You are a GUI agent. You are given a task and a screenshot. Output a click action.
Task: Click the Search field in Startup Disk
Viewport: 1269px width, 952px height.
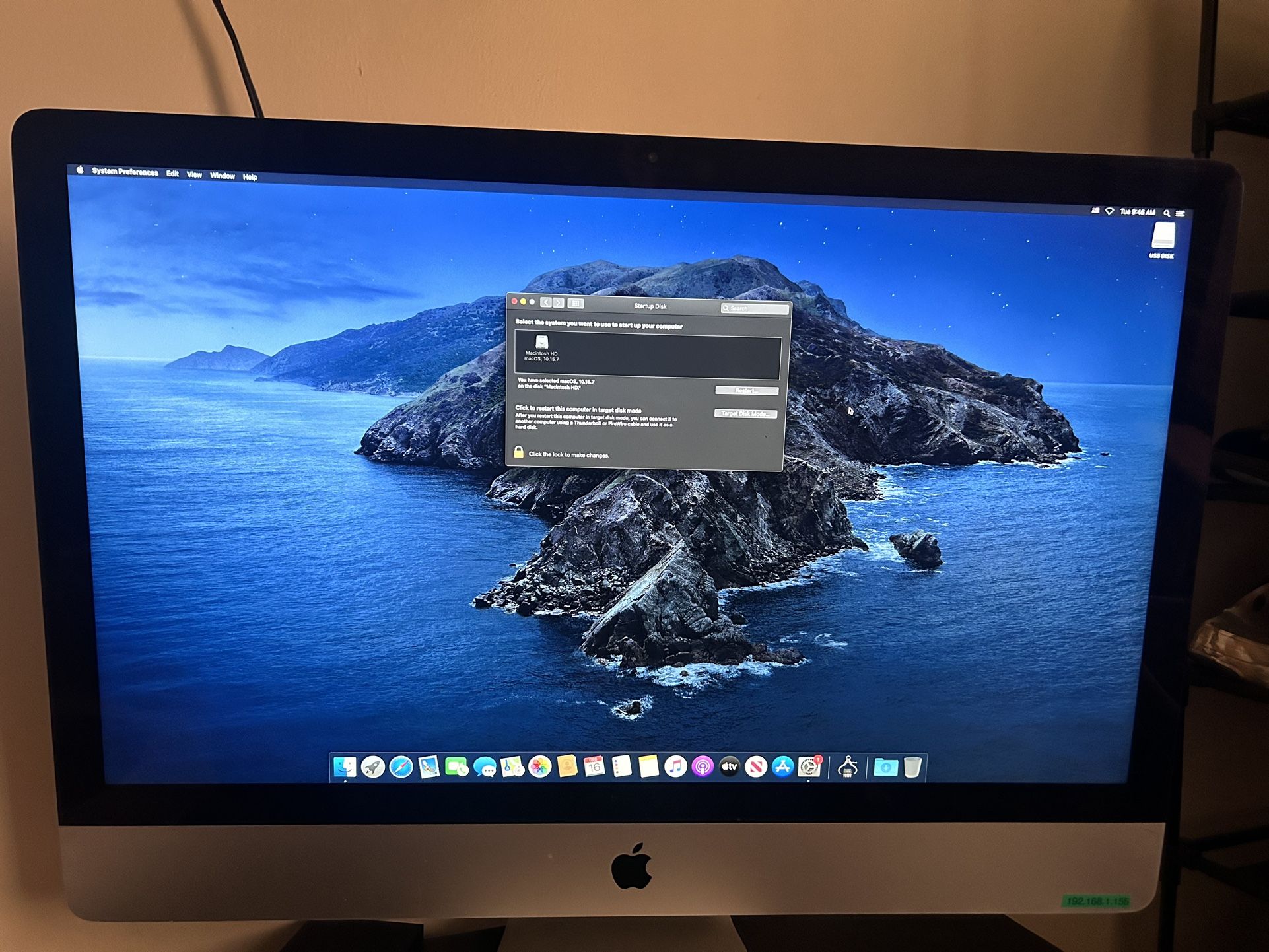click(756, 308)
